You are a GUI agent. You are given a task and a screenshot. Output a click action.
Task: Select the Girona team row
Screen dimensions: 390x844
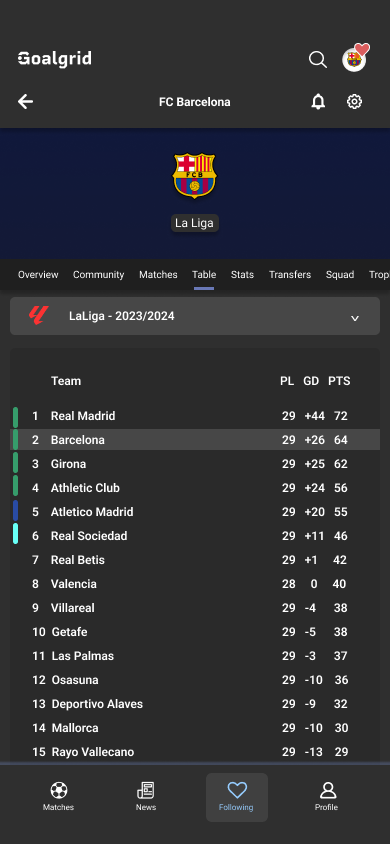click(195, 464)
